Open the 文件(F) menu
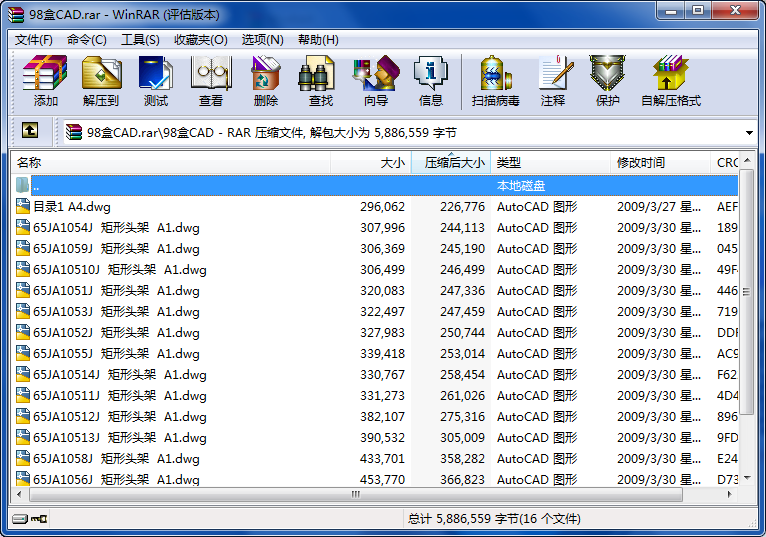766x537 pixels. click(x=34, y=40)
